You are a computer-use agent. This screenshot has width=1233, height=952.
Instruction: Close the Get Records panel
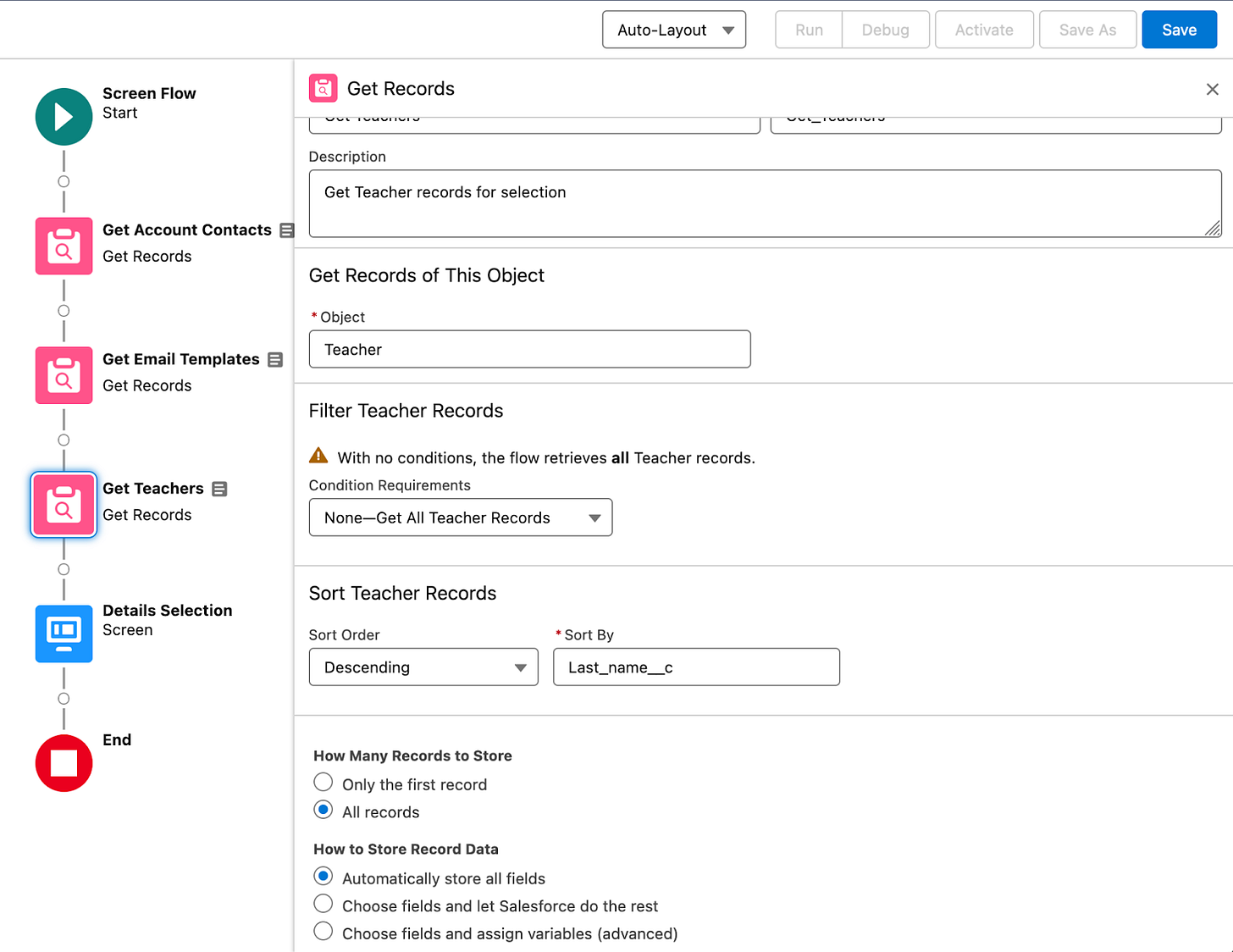pos(1212,89)
